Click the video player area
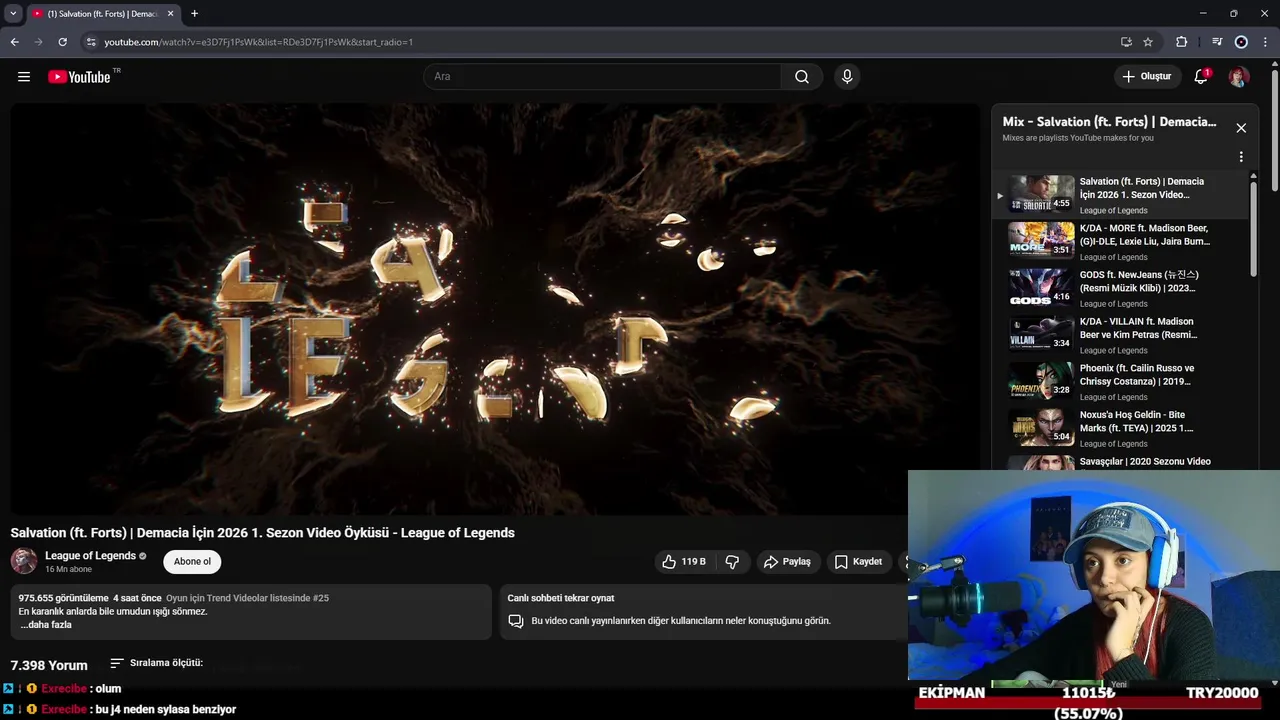Screen dimensions: 1280x720 [x=496, y=309]
